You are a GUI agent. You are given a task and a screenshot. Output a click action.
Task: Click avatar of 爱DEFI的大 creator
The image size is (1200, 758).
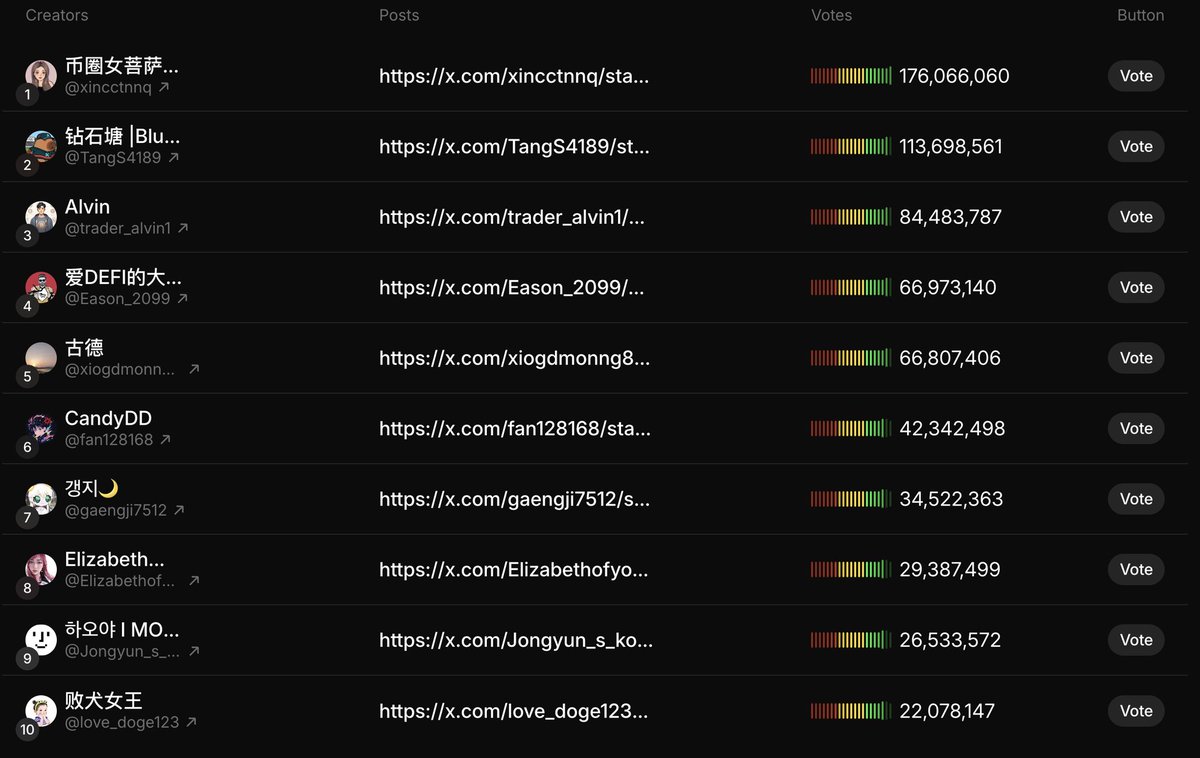pos(41,287)
